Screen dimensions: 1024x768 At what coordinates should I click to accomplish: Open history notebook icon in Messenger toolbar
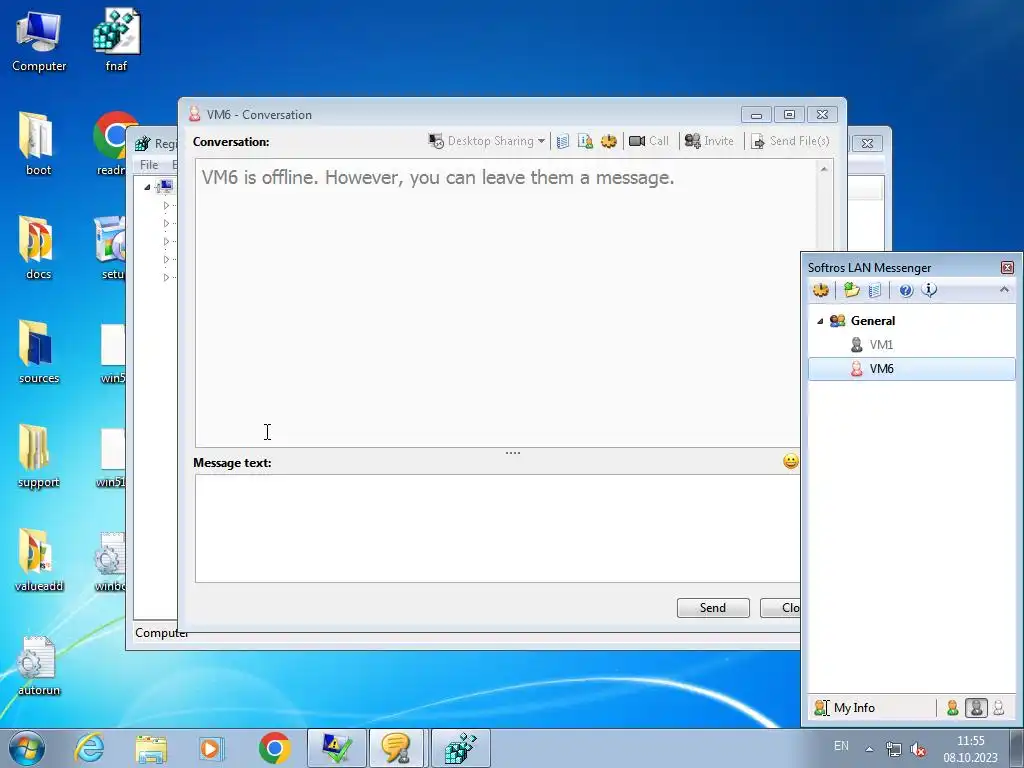click(875, 290)
